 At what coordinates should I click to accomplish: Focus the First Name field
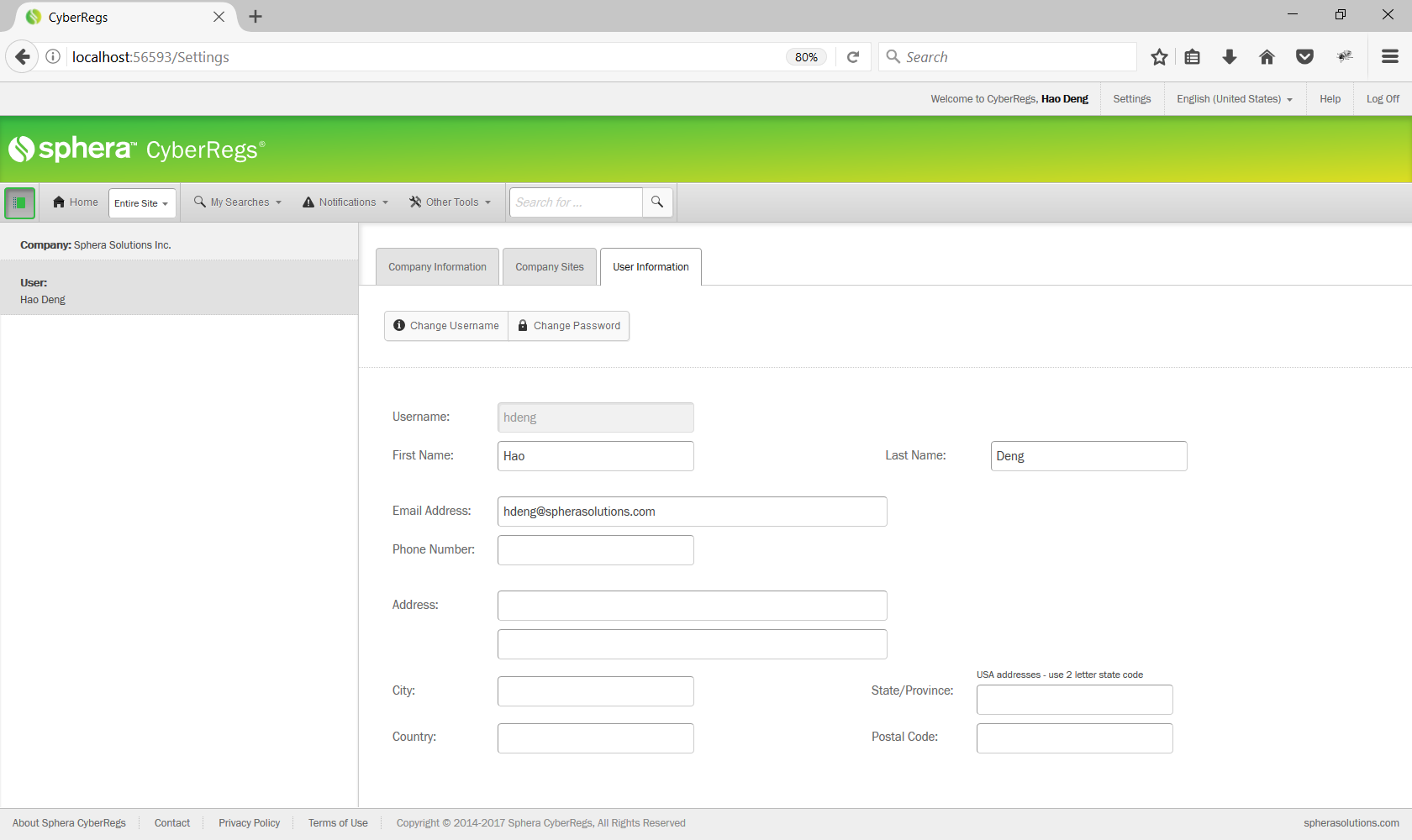pyautogui.click(x=596, y=456)
